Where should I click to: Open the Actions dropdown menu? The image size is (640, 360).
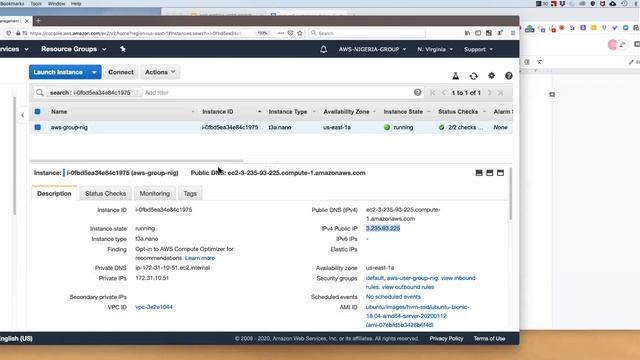[160, 72]
